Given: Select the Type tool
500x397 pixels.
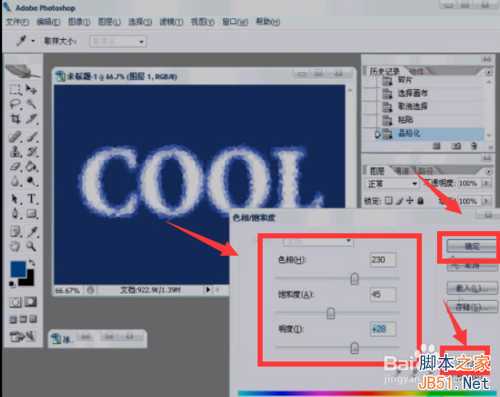Looking at the screenshot, I should point(31,199).
